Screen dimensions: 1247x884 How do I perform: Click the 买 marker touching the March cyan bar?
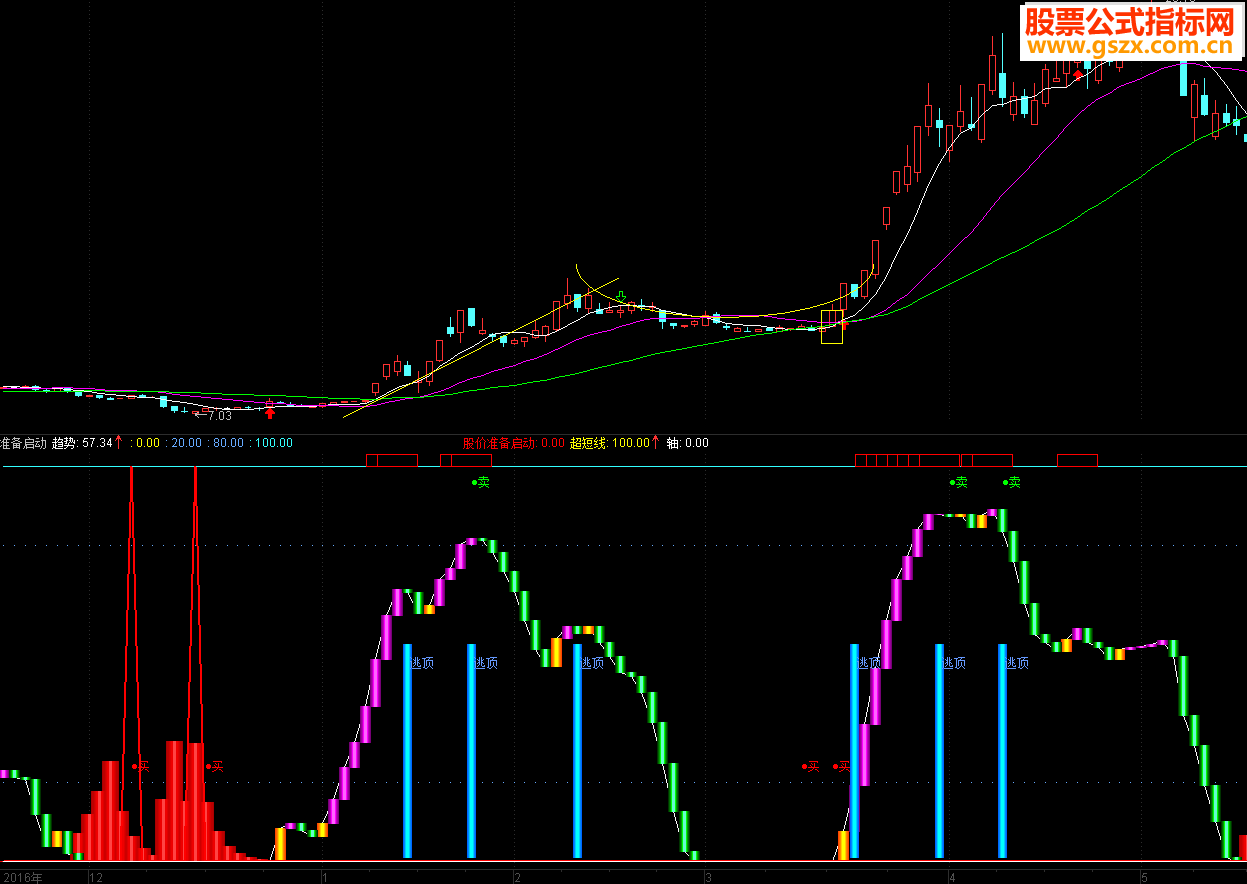841,767
